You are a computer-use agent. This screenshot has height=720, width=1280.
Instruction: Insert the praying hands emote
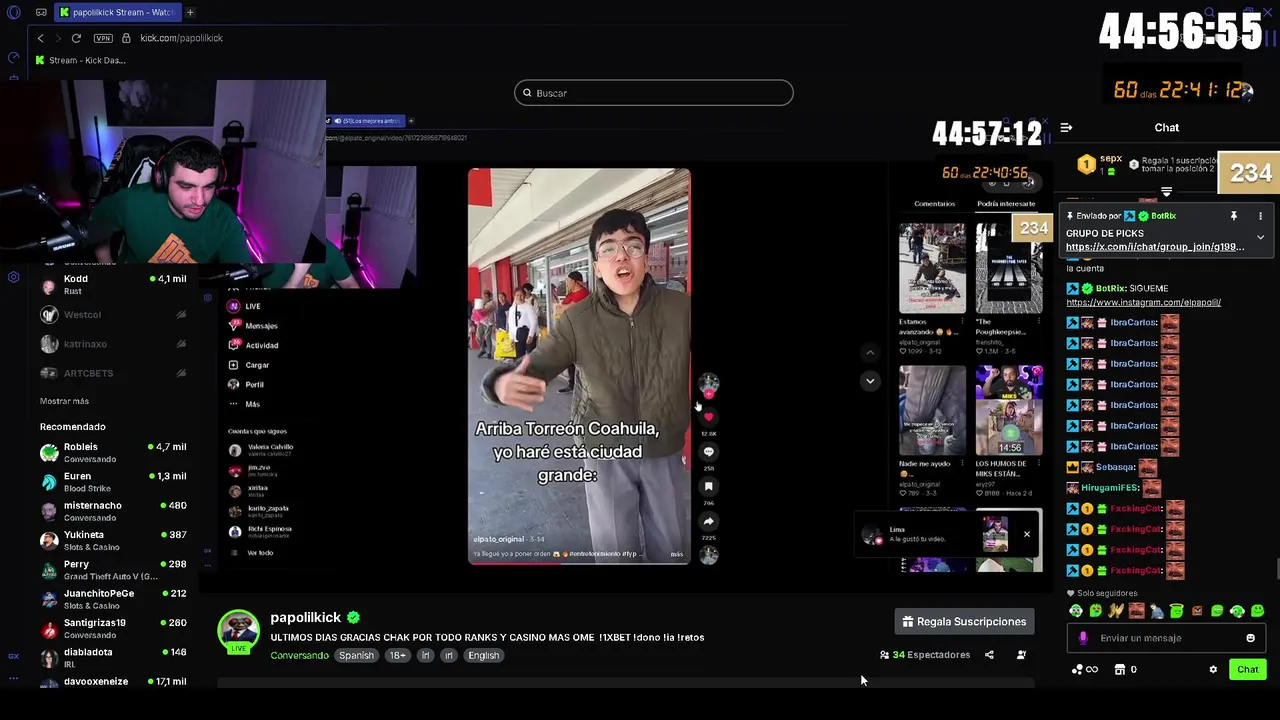coord(1116,611)
